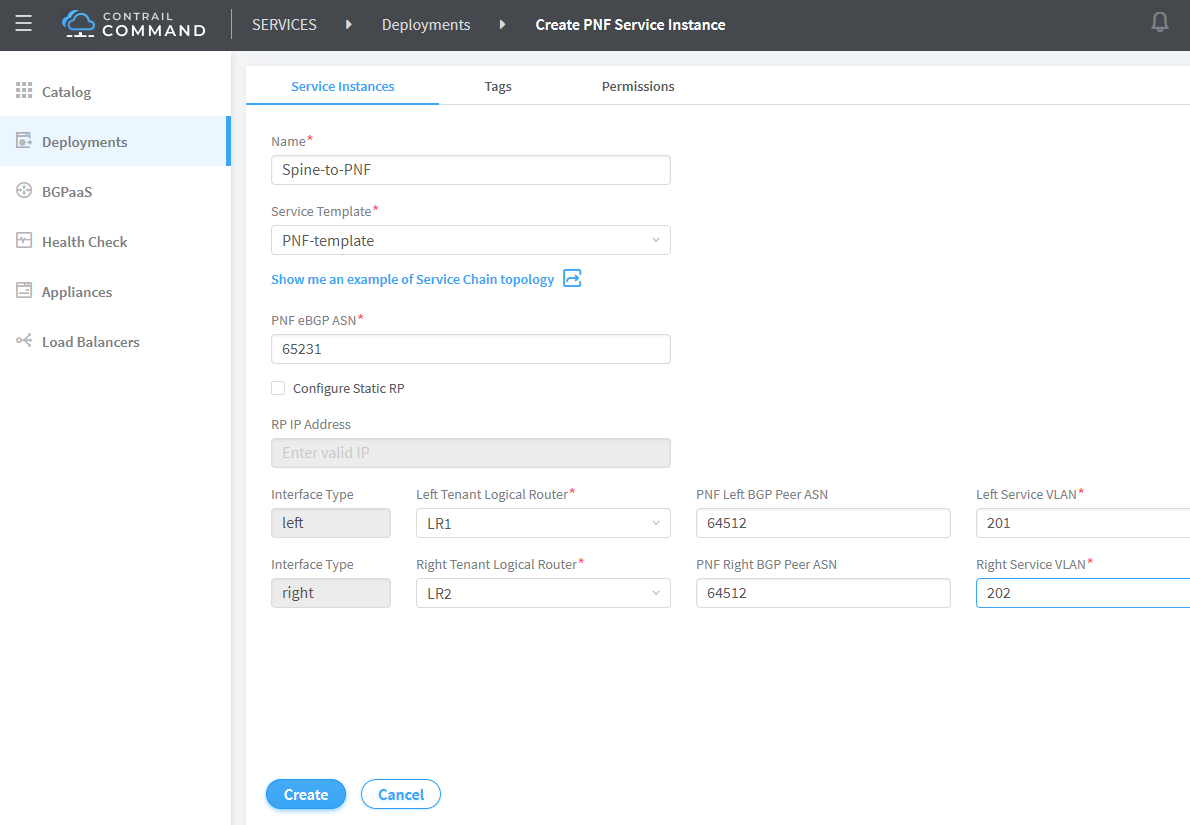Click the Appliances sidebar icon
The height and width of the screenshot is (825, 1190).
pos(24,291)
